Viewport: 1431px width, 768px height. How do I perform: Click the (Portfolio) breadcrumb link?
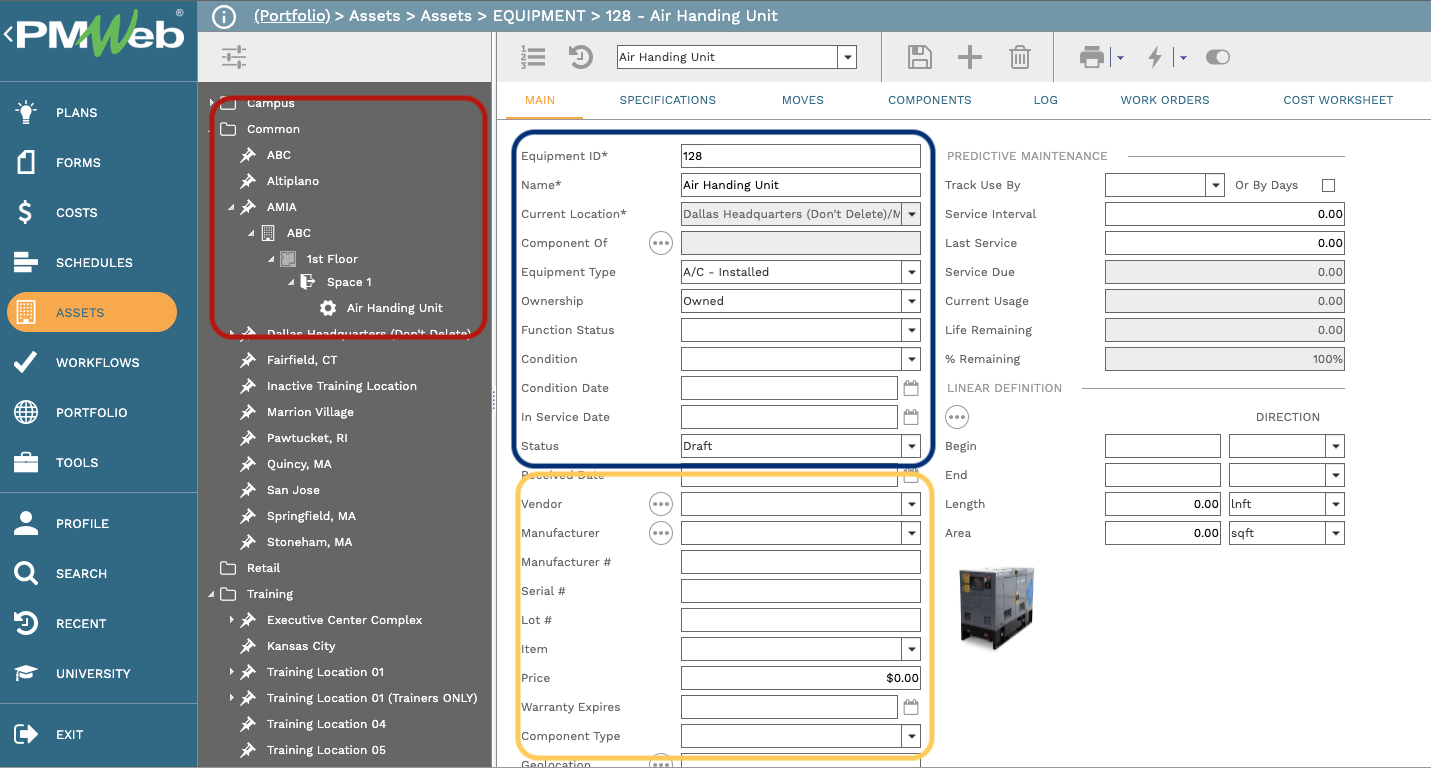292,16
